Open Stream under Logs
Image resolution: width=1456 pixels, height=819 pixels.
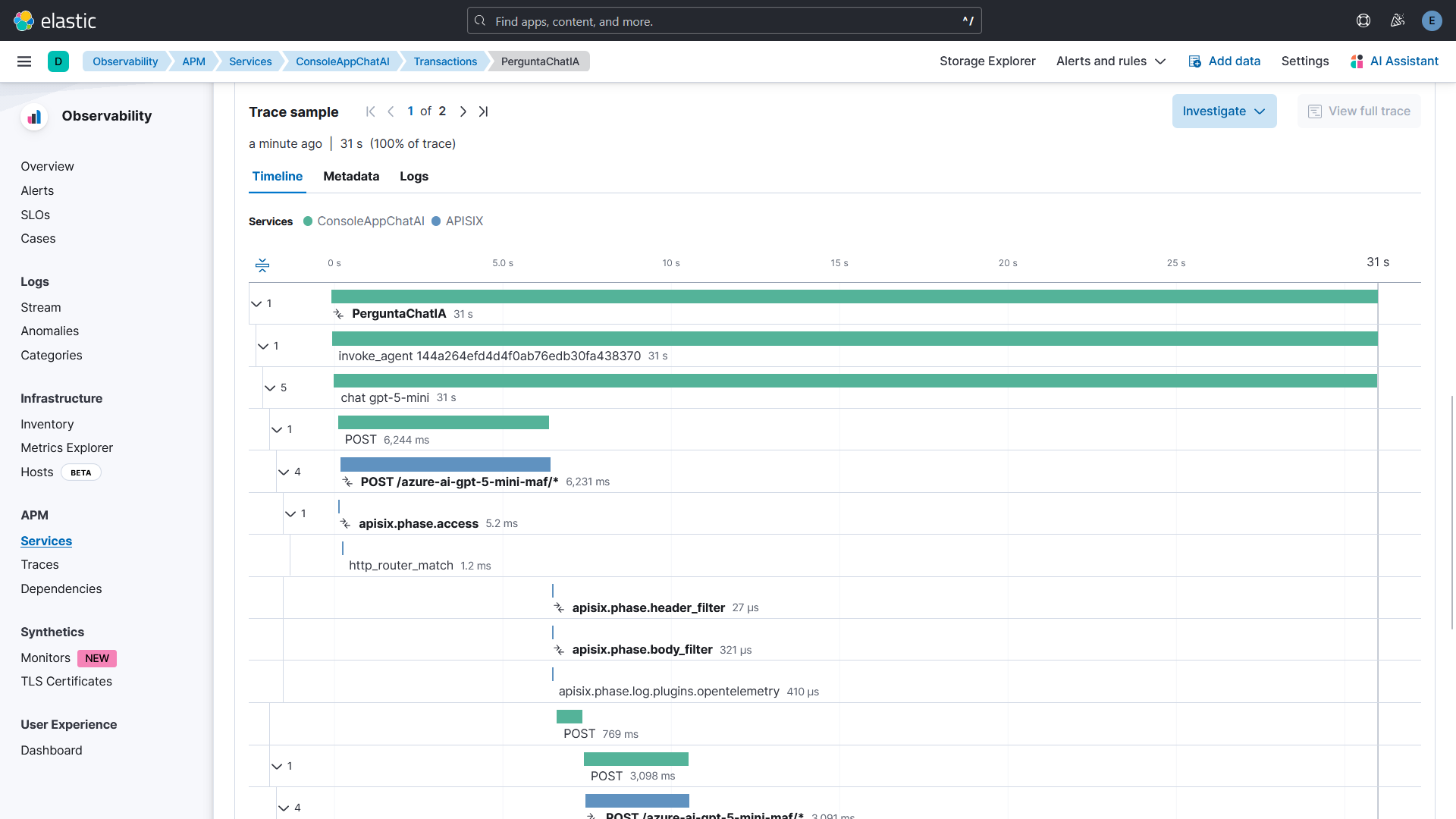click(41, 307)
